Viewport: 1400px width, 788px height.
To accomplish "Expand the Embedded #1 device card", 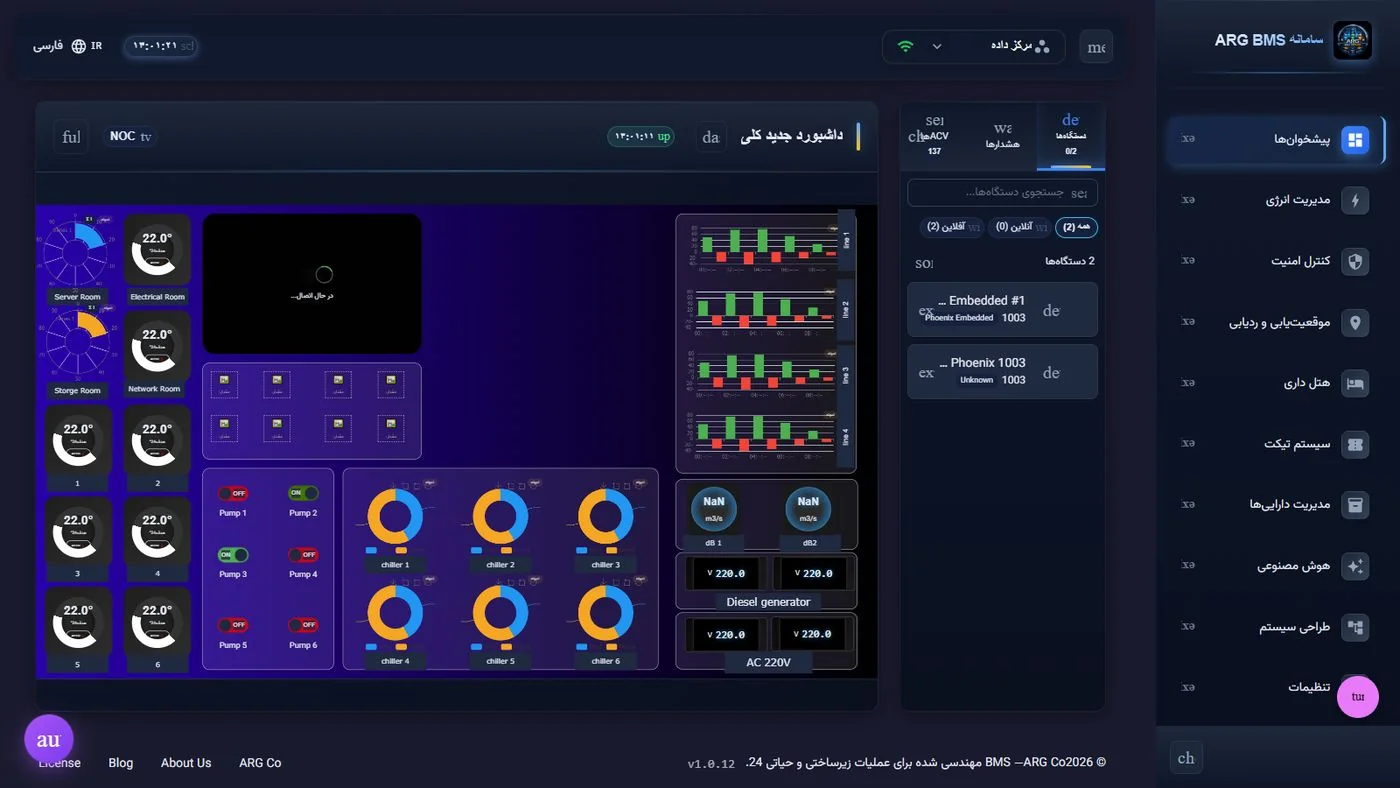I will (1002, 309).
